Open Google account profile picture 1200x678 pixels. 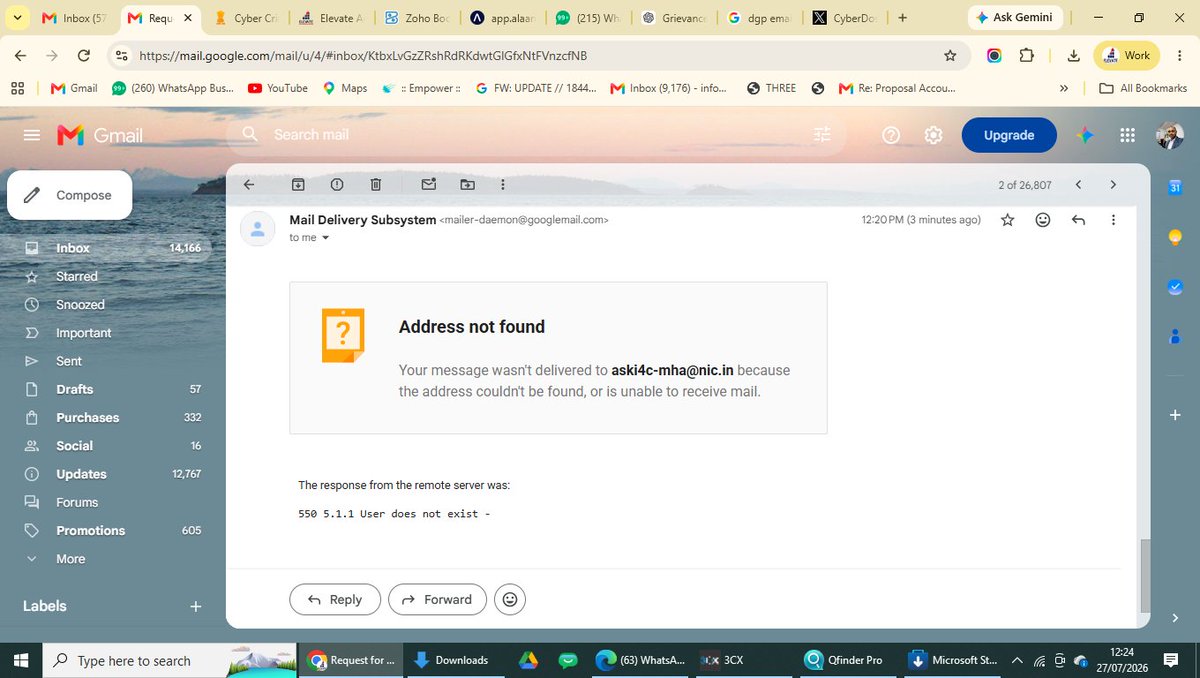point(1170,135)
